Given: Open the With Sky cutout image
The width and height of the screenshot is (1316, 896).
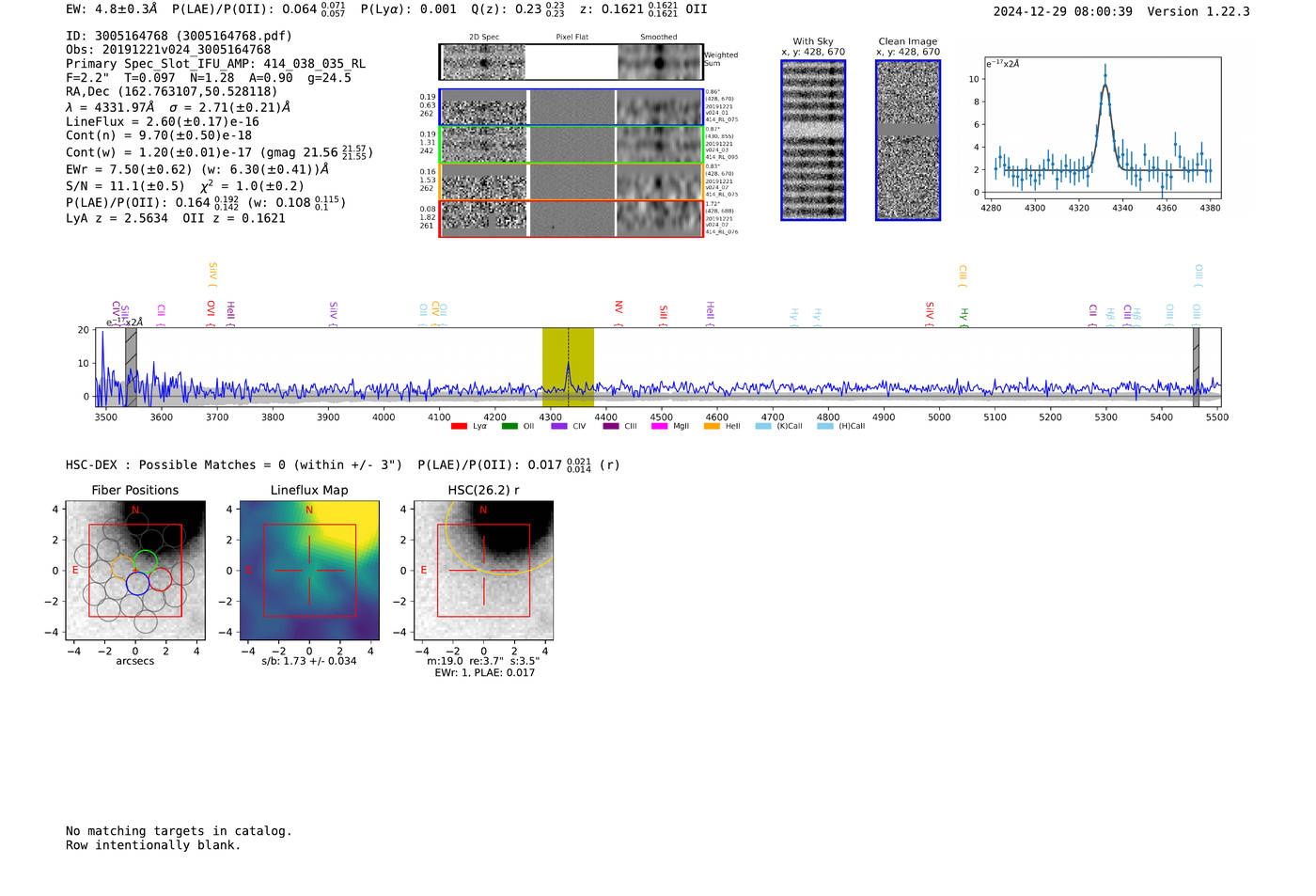Looking at the screenshot, I should [813, 140].
